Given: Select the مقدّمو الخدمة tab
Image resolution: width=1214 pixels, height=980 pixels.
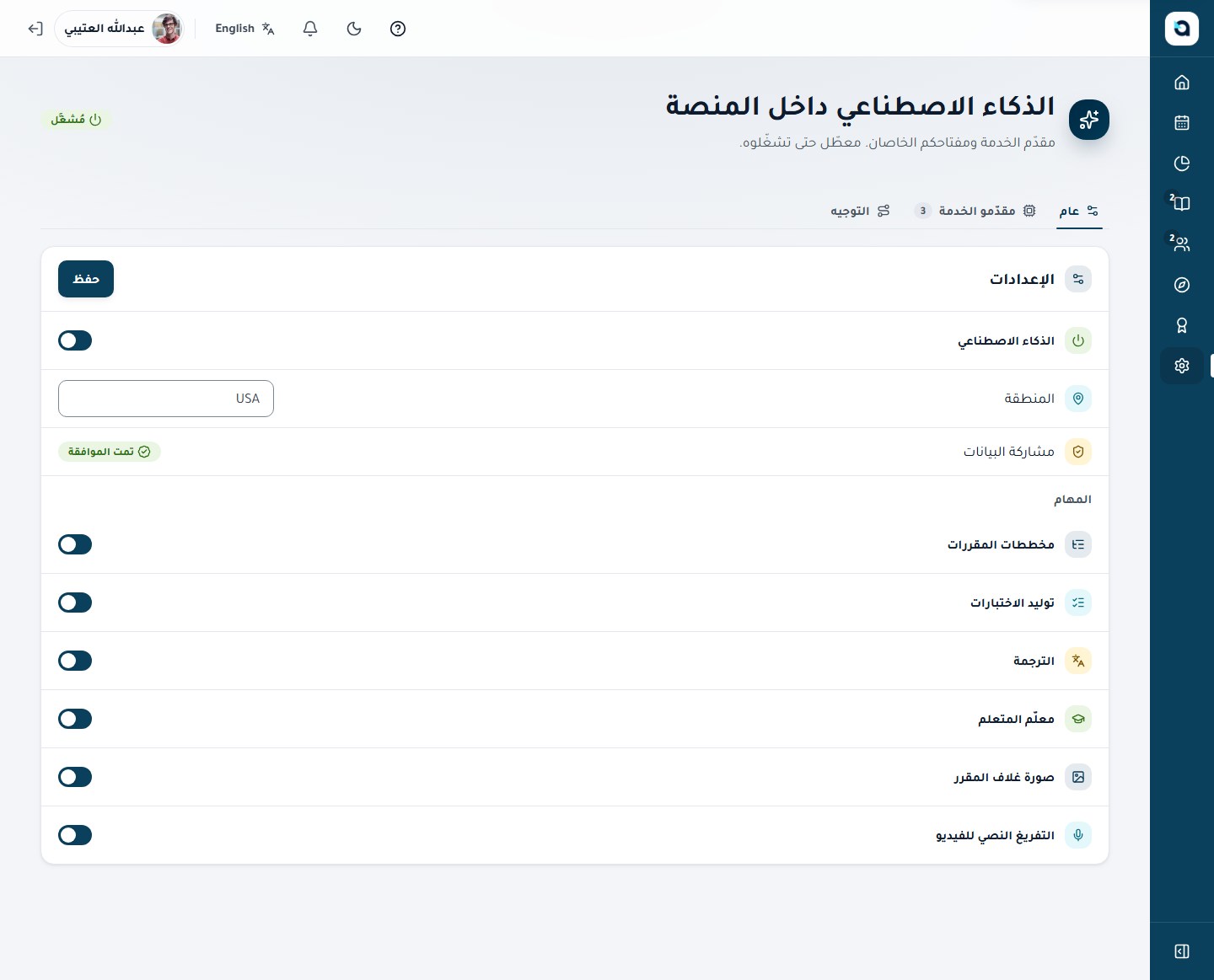Looking at the screenshot, I should 975,211.
